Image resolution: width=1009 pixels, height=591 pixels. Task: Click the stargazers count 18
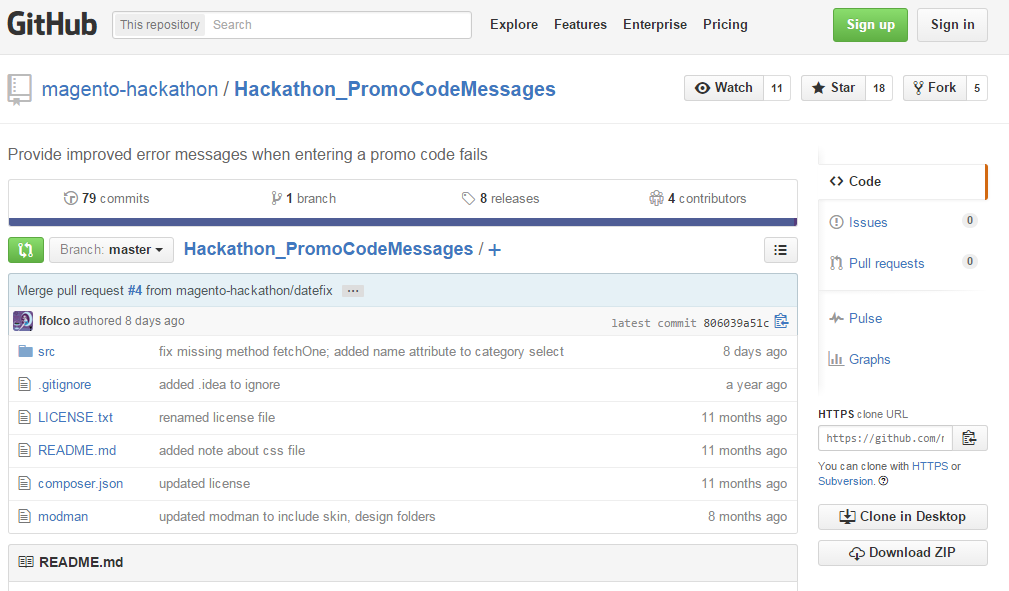(x=879, y=88)
